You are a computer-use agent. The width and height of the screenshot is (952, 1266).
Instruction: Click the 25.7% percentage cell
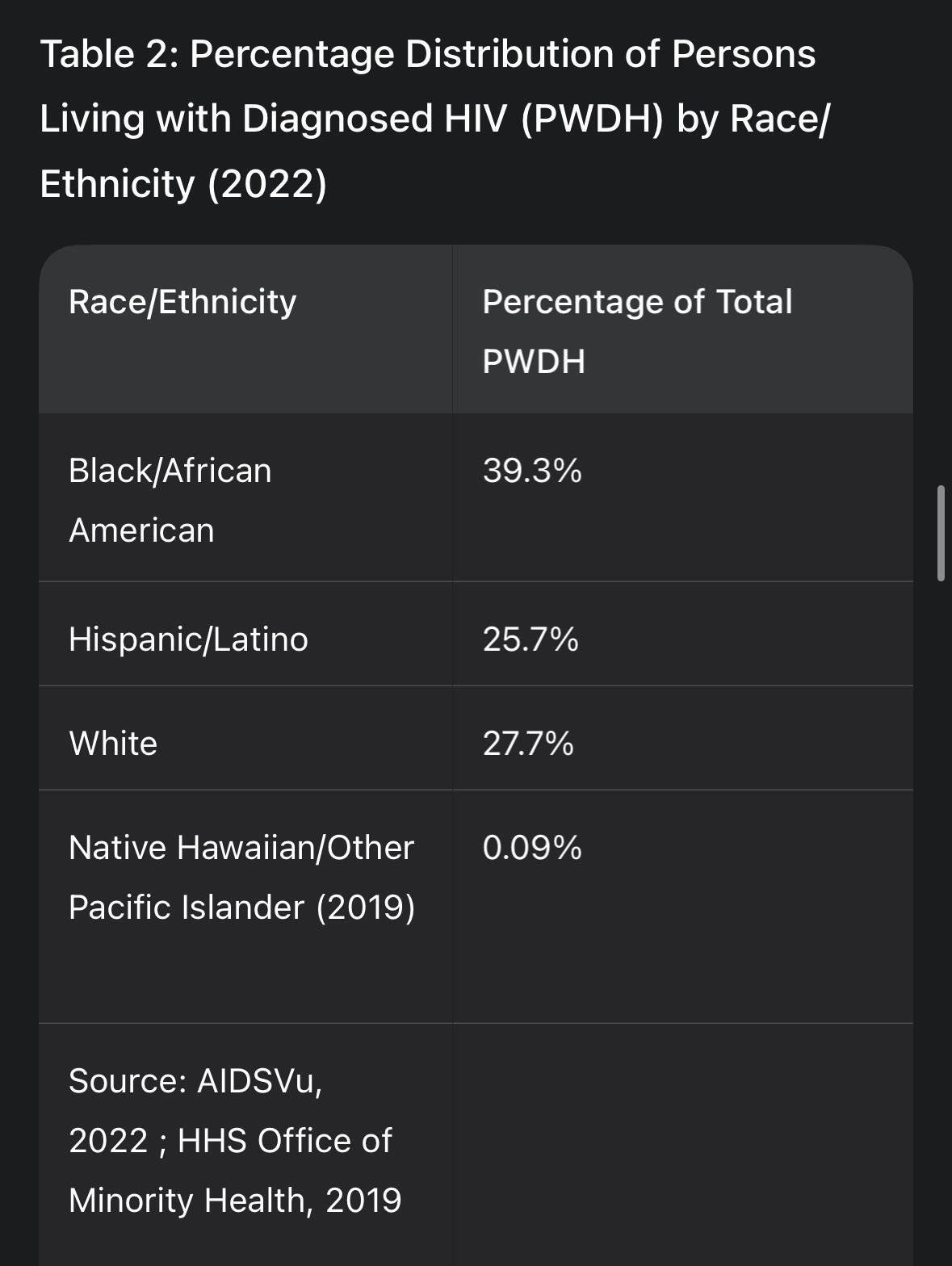[x=531, y=639]
